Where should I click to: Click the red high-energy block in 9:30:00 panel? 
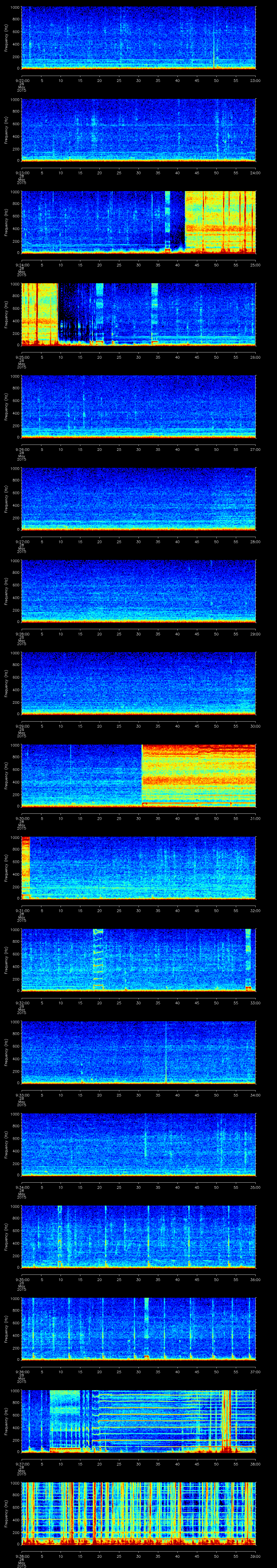(199, 776)
